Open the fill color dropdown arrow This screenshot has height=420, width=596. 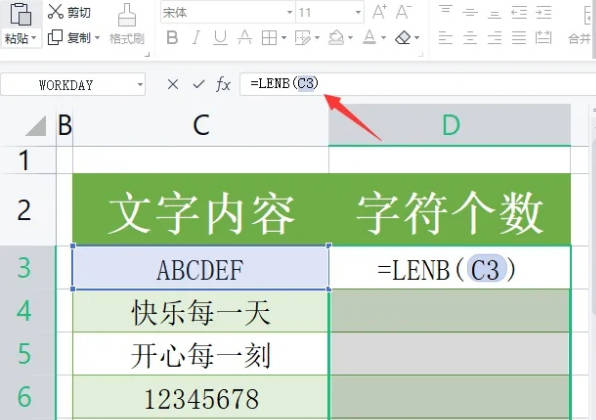[x=350, y=38]
